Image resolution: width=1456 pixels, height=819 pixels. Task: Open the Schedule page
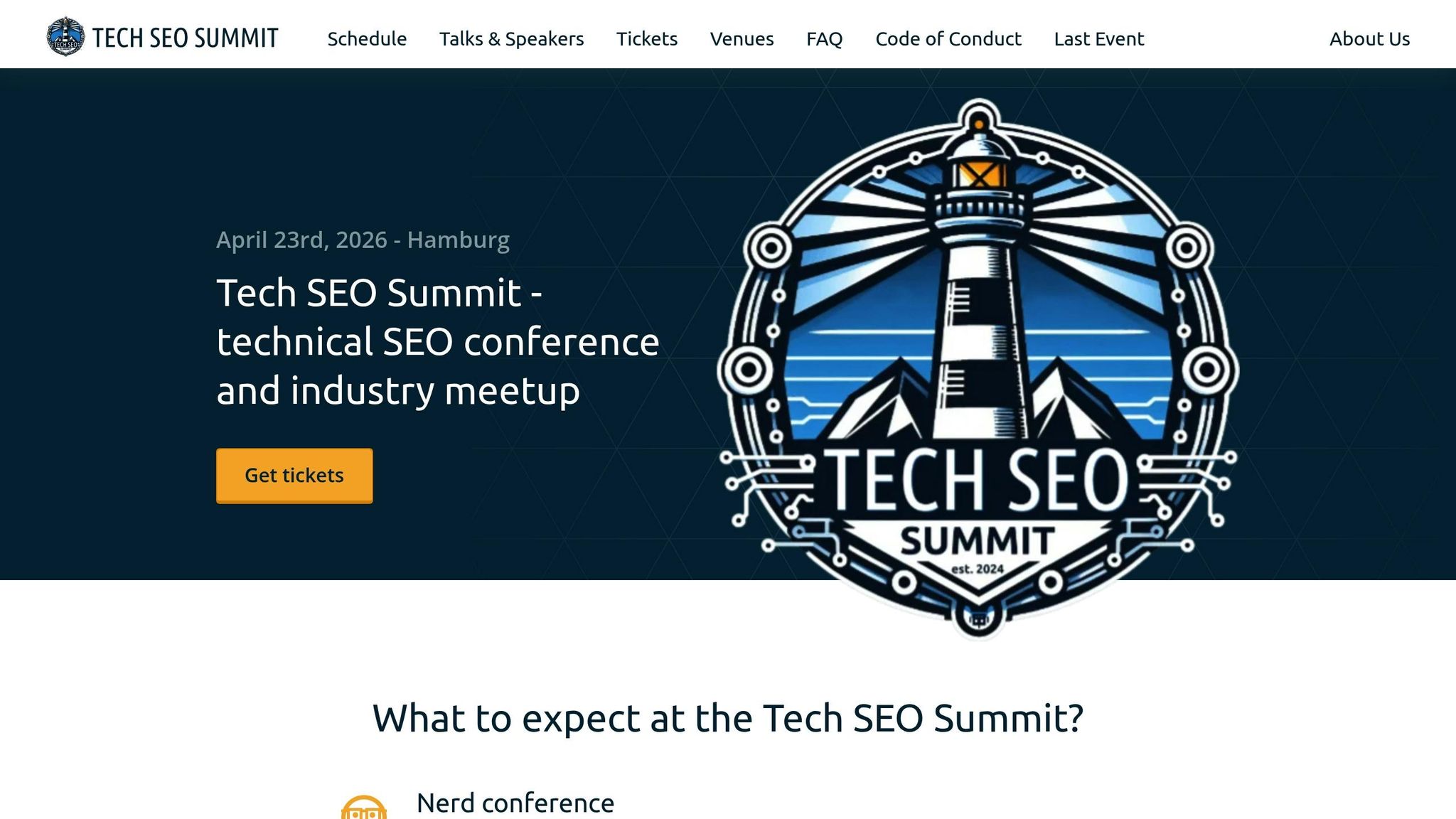click(x=367, y=39)
